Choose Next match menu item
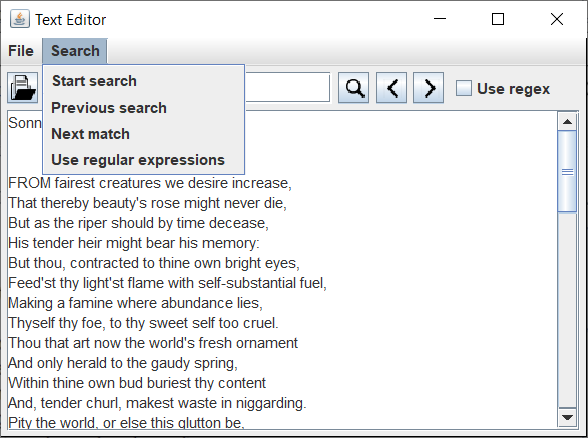 pyautogui.click(x=144, y=134)
